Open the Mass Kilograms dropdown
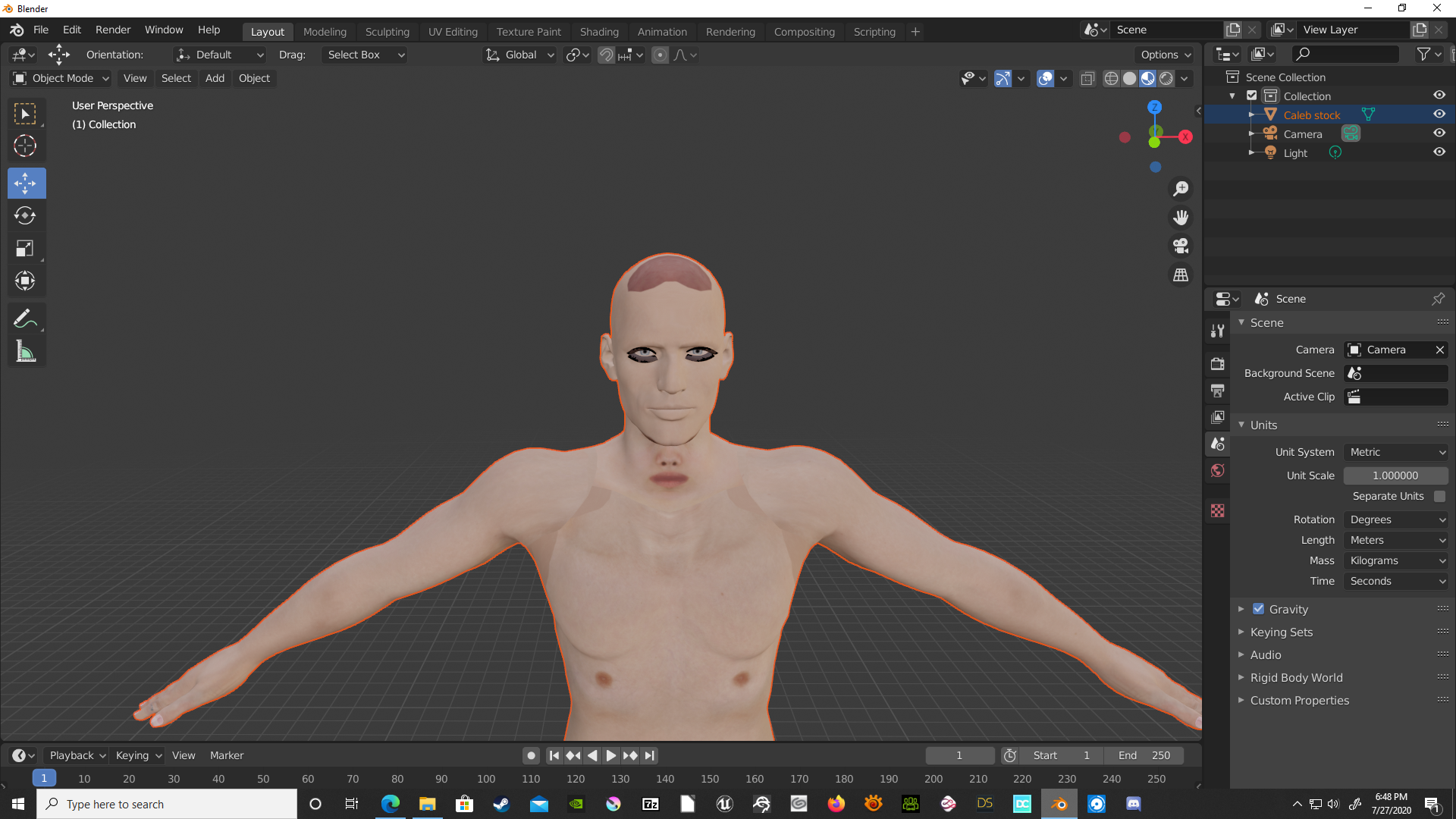The image size is (1456, 819). click(1396, 560)
